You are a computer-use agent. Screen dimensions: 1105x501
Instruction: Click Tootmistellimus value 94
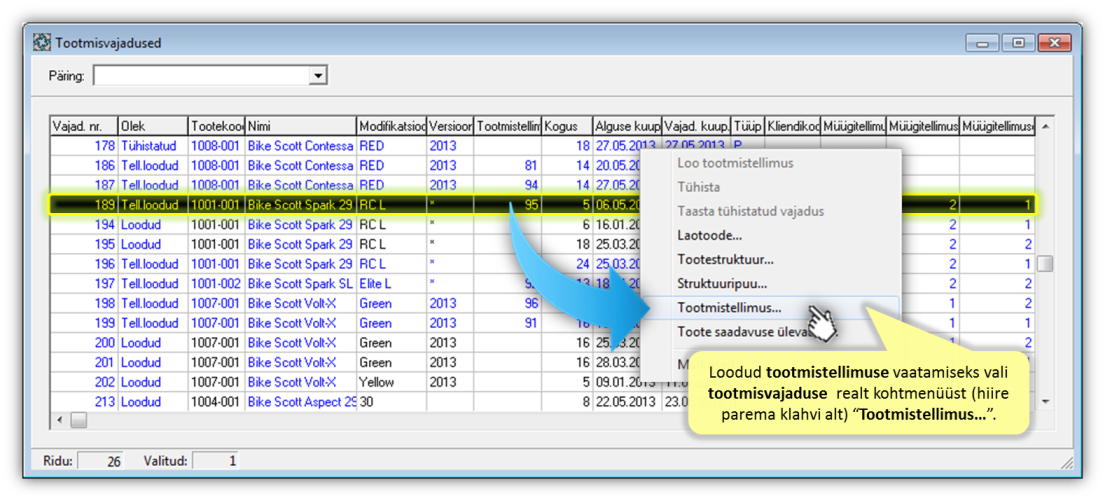(x=508, y=185)
